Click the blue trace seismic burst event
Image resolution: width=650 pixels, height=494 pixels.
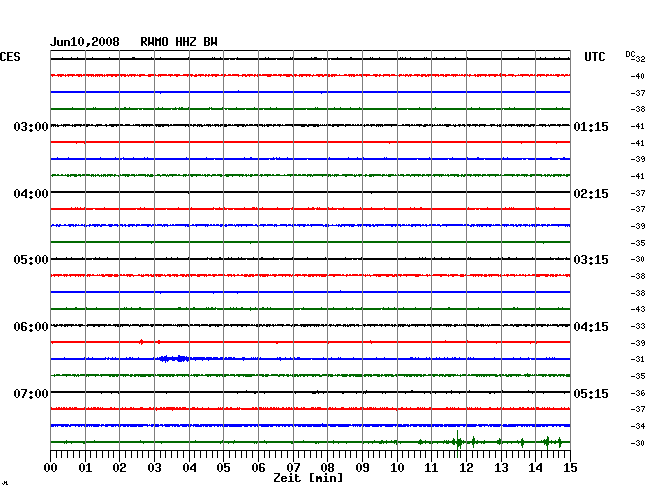(174, 358)
